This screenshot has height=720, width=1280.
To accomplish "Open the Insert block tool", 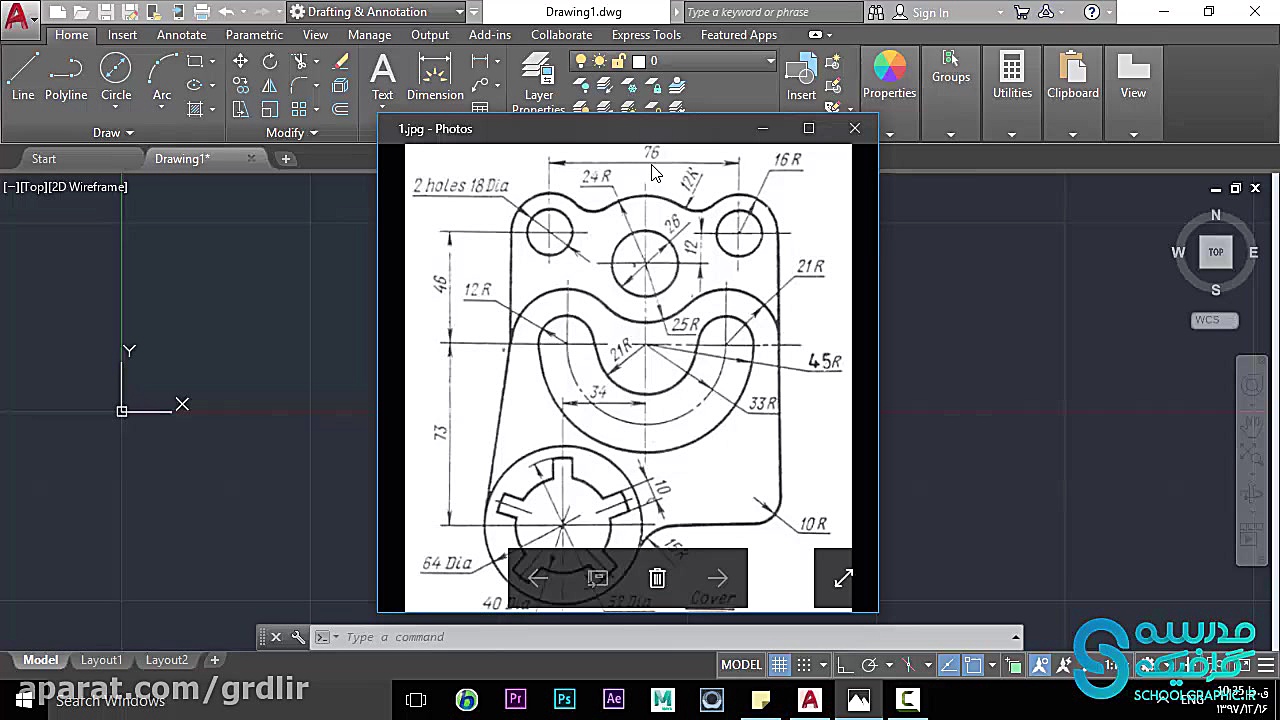I will (x=801, y=77).
